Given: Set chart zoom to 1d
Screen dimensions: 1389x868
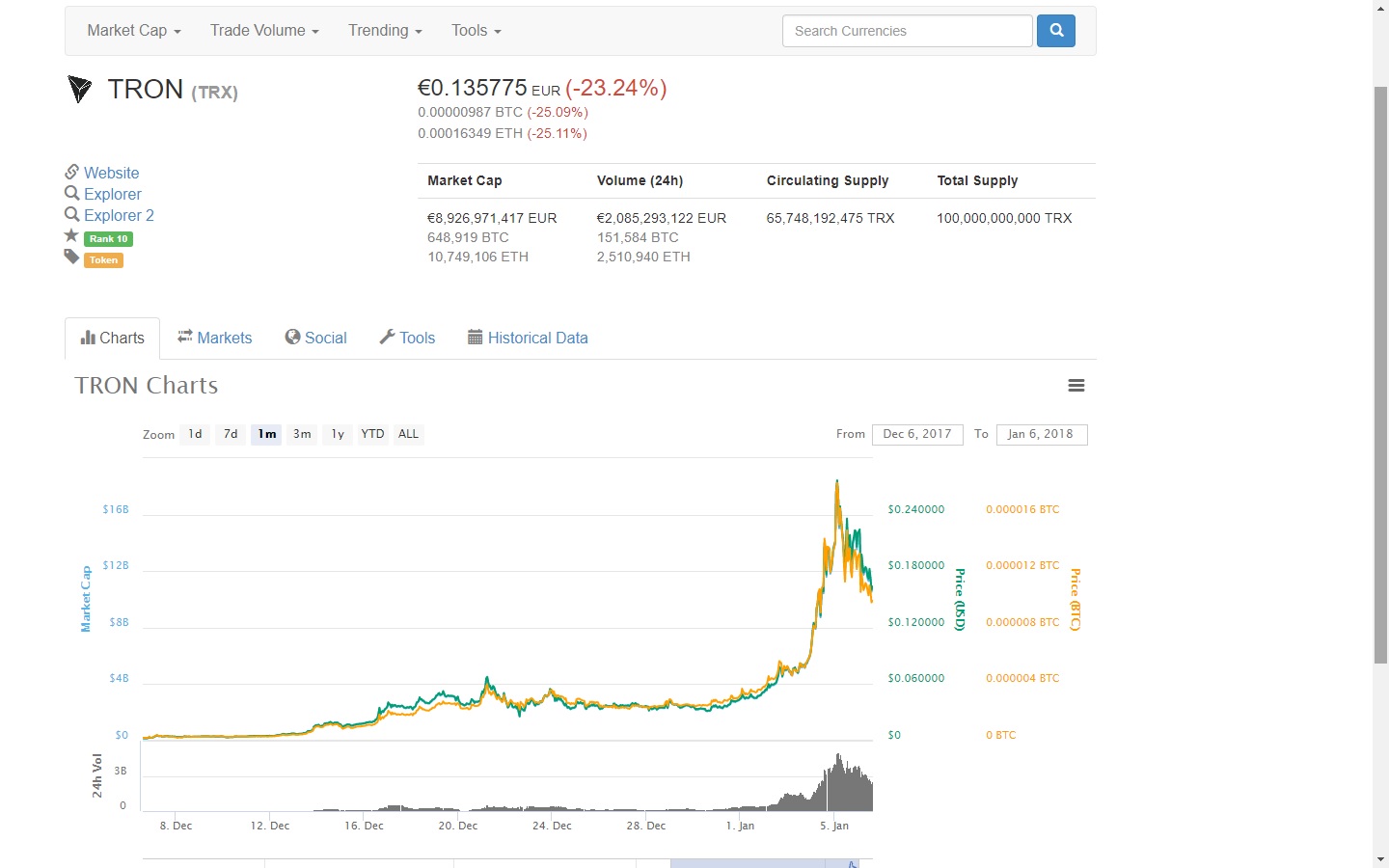Looking at the screenshot, I should [x=195, y=434].
